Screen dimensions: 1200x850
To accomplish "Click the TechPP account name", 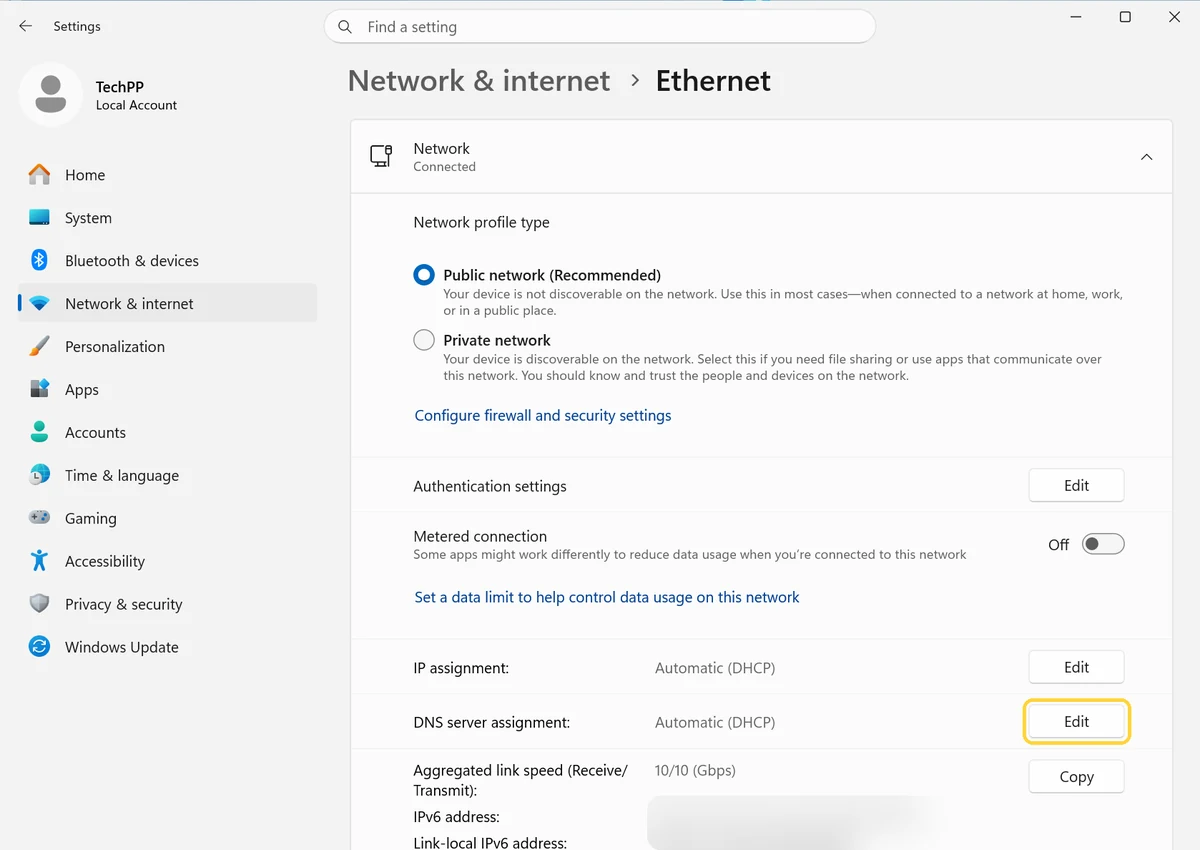I will [120, 87].
